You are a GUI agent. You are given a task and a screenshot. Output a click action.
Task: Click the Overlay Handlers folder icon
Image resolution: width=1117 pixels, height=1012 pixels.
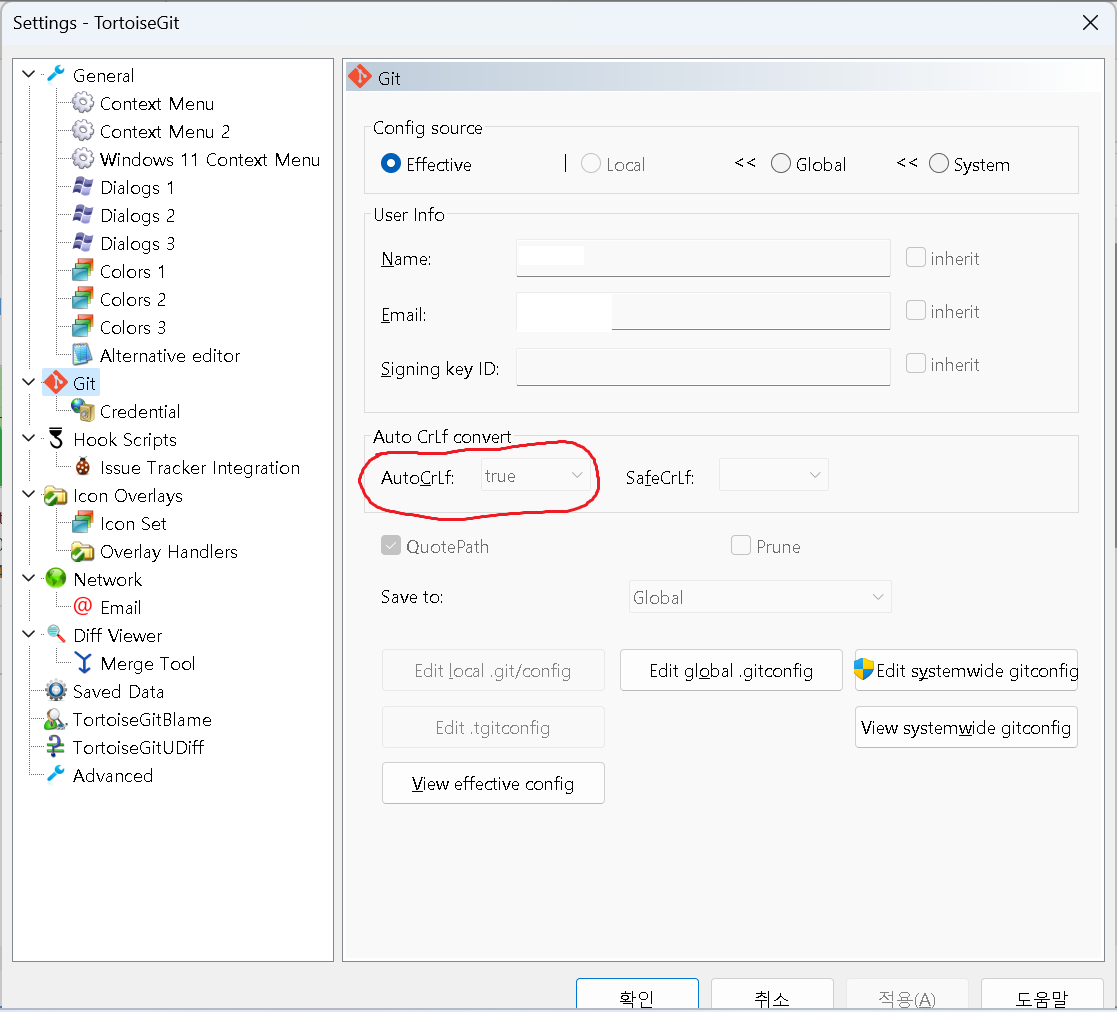coord(83,551)
